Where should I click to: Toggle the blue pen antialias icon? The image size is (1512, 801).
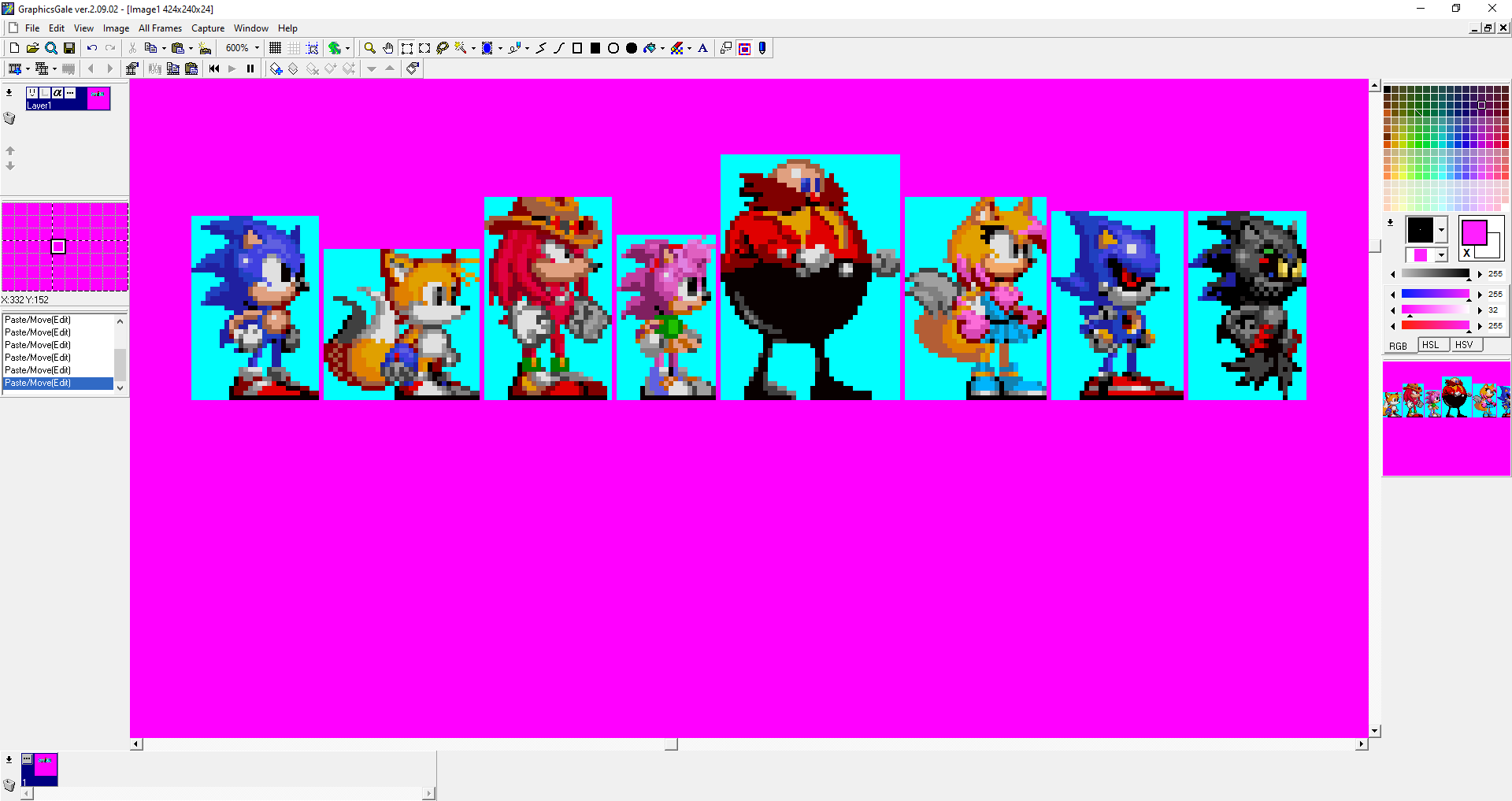point(762,48)
